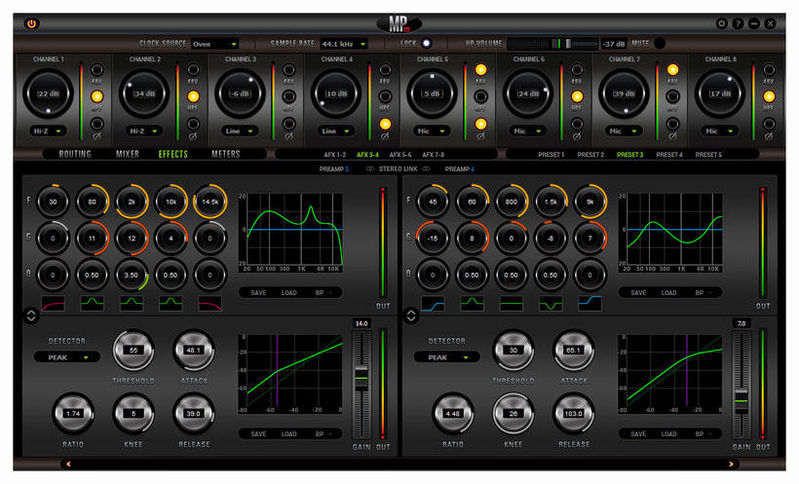Switch to the Meters tab
Viewport: 799px width, 484px height.
tap(226, 154)
